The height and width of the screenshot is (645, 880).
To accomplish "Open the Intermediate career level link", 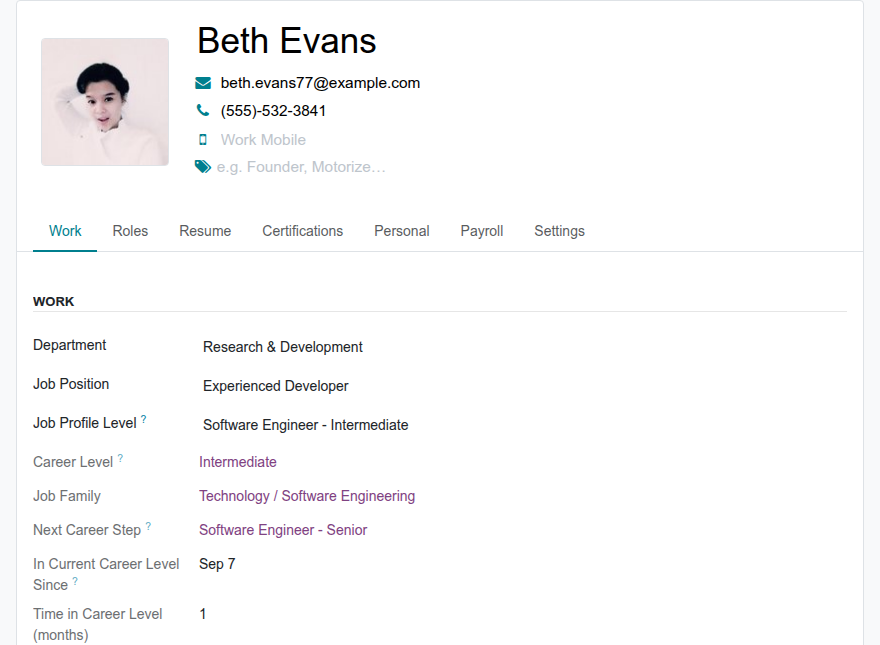I will pos(237,462).
